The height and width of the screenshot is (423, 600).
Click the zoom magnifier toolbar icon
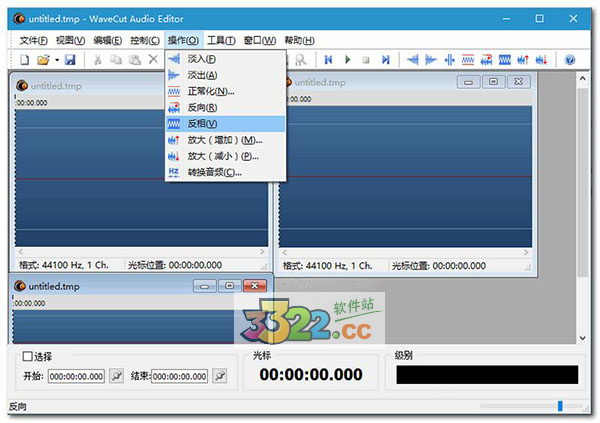click(x=301, y=60)
